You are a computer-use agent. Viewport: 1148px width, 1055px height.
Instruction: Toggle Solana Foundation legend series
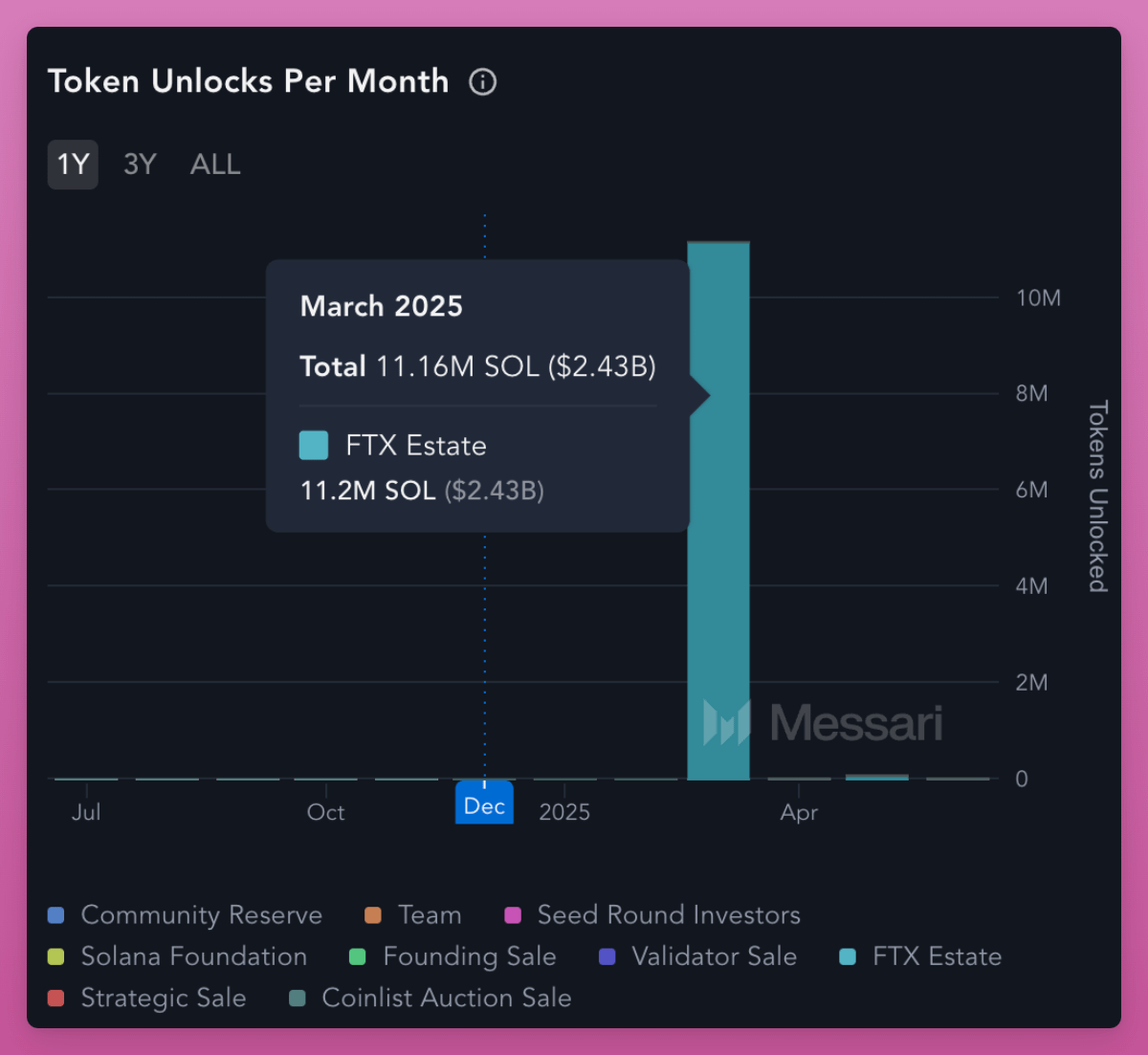tap(177, 956)
